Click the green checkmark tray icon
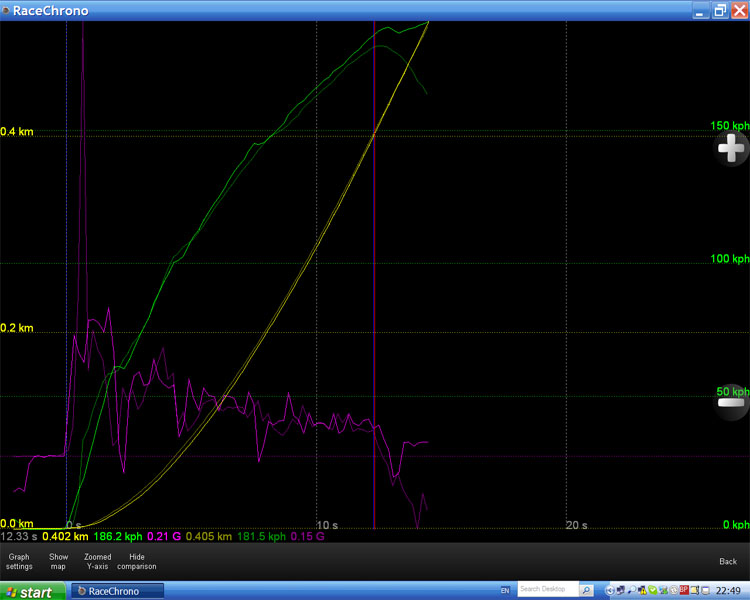 click(x=652, y=590)
